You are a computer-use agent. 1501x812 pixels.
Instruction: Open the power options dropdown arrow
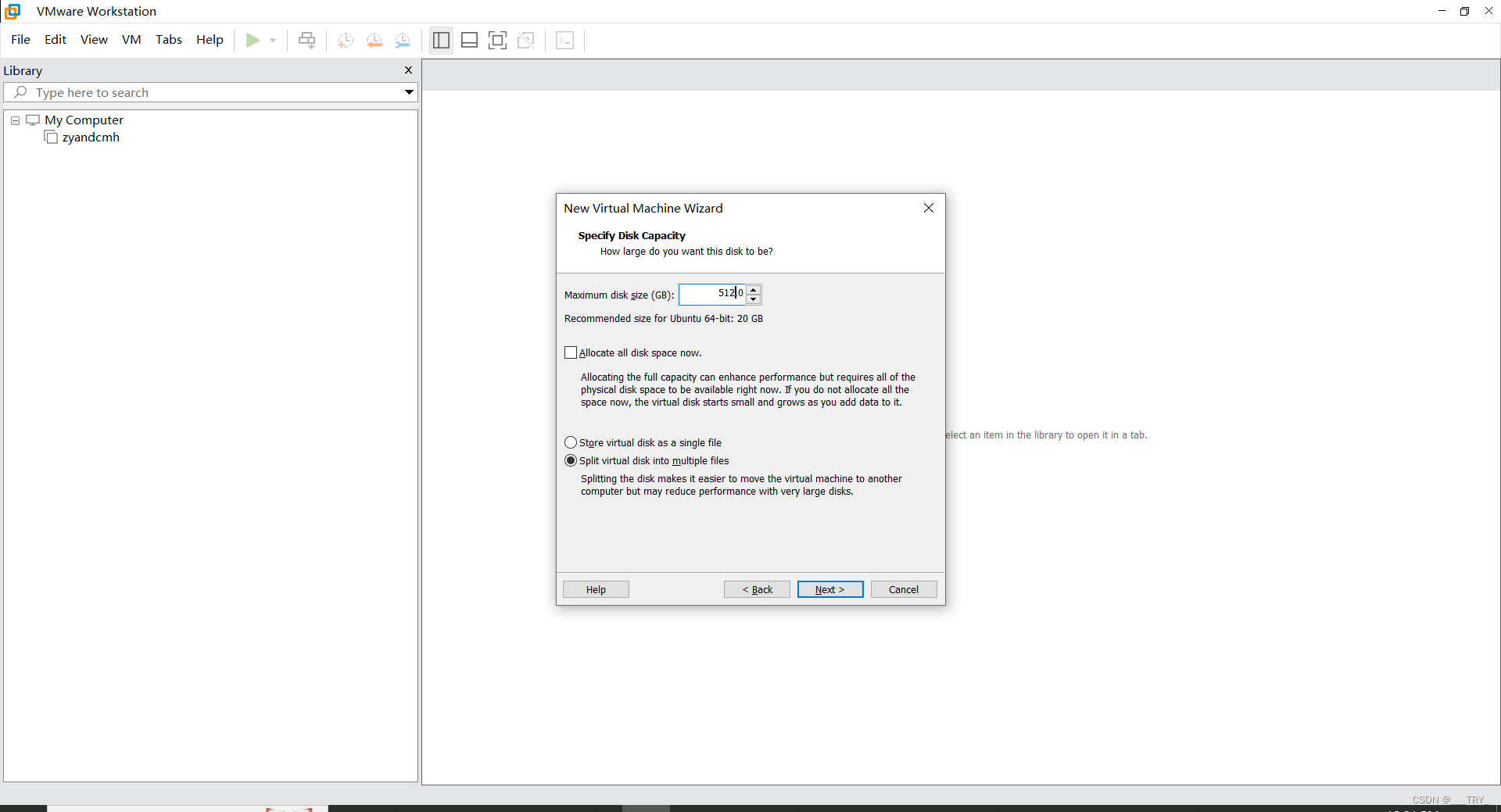[x=273, y=40]
